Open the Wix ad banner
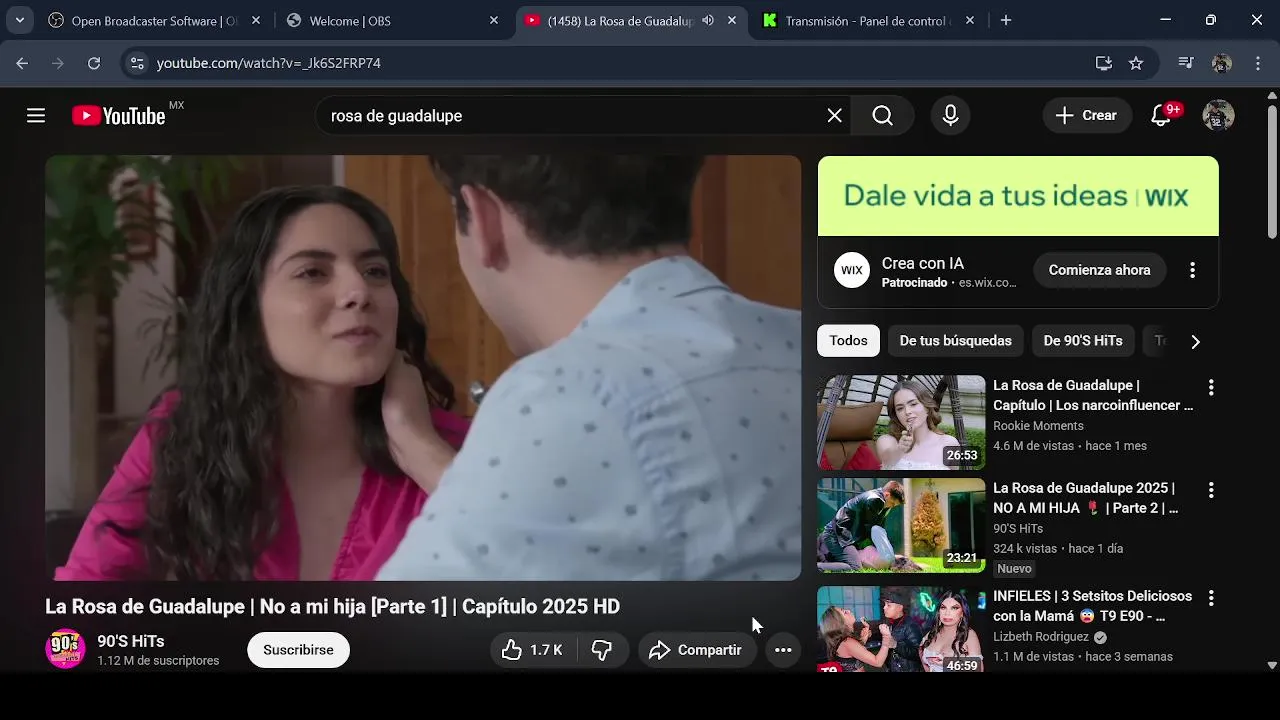The image size is (1280, 720). (1018, 196)
